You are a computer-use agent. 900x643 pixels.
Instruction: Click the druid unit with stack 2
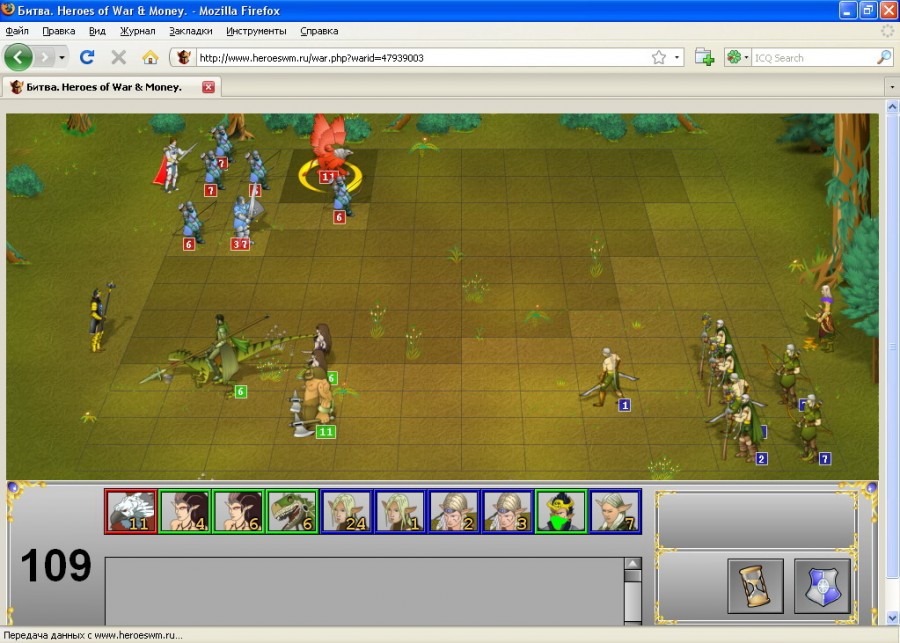(x=745, y=428)
